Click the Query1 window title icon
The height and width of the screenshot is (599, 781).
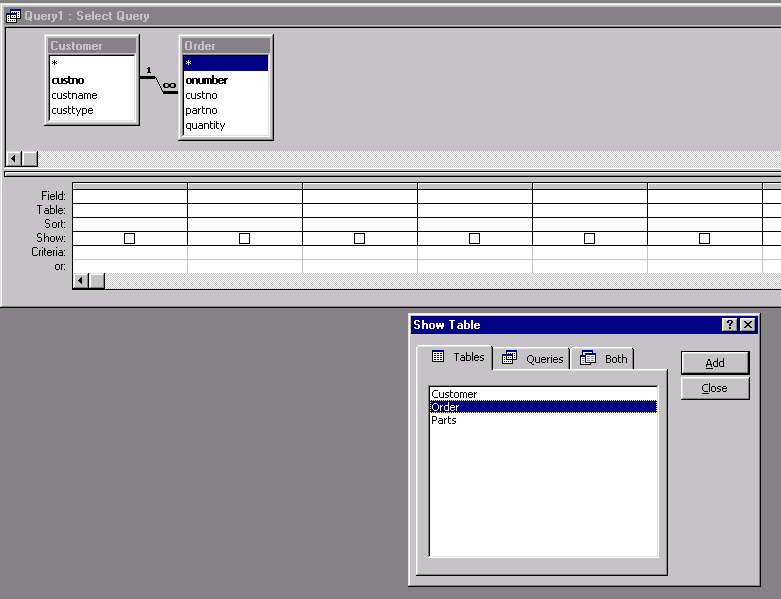click(13, 16)
